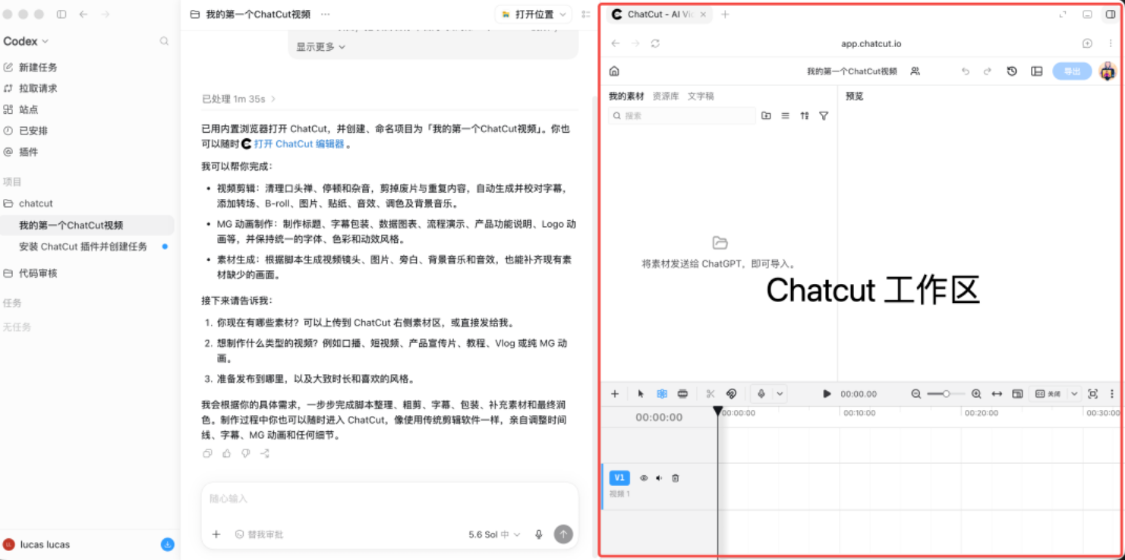Open the Codex dropdown in sidebar

[x=26, y=42]
